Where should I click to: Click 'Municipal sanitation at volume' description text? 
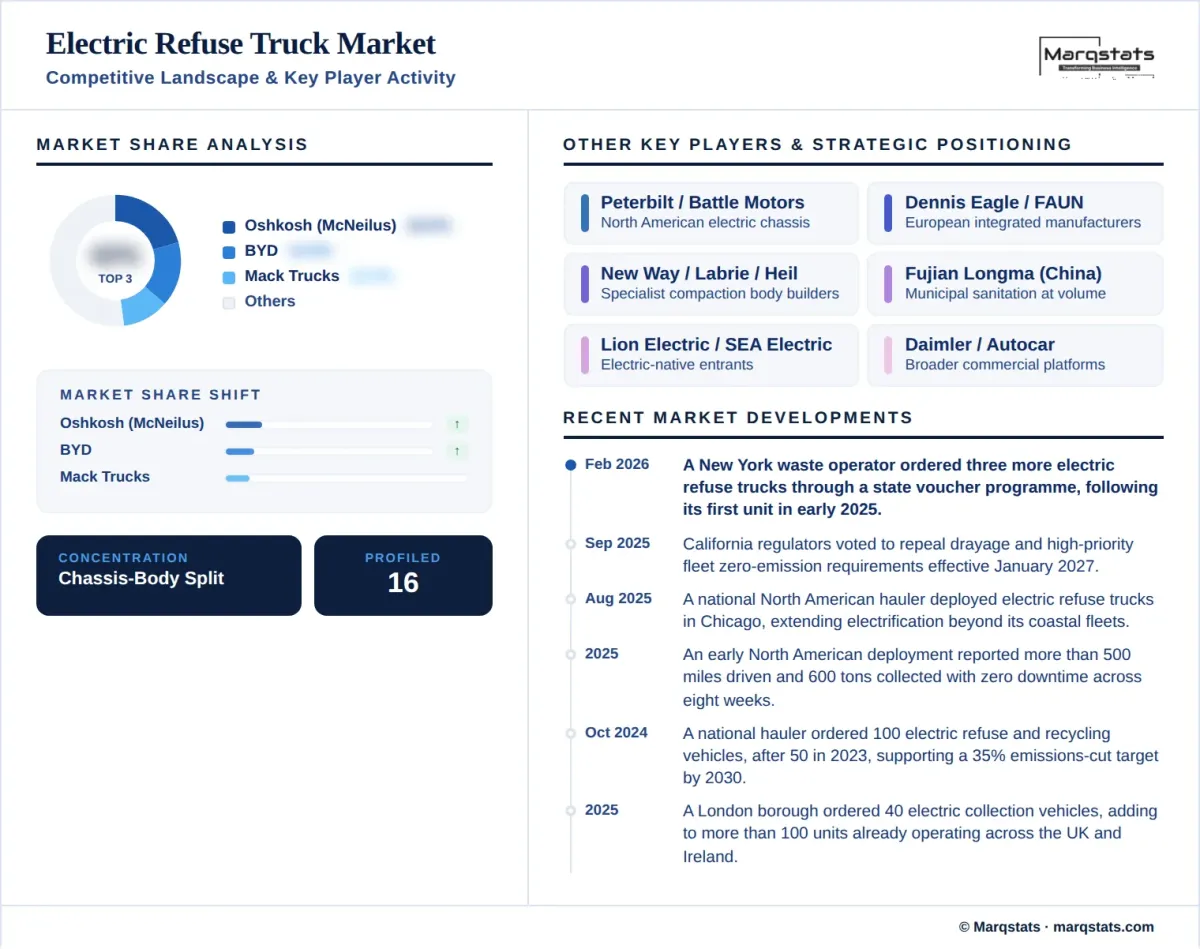(1005, 294)
